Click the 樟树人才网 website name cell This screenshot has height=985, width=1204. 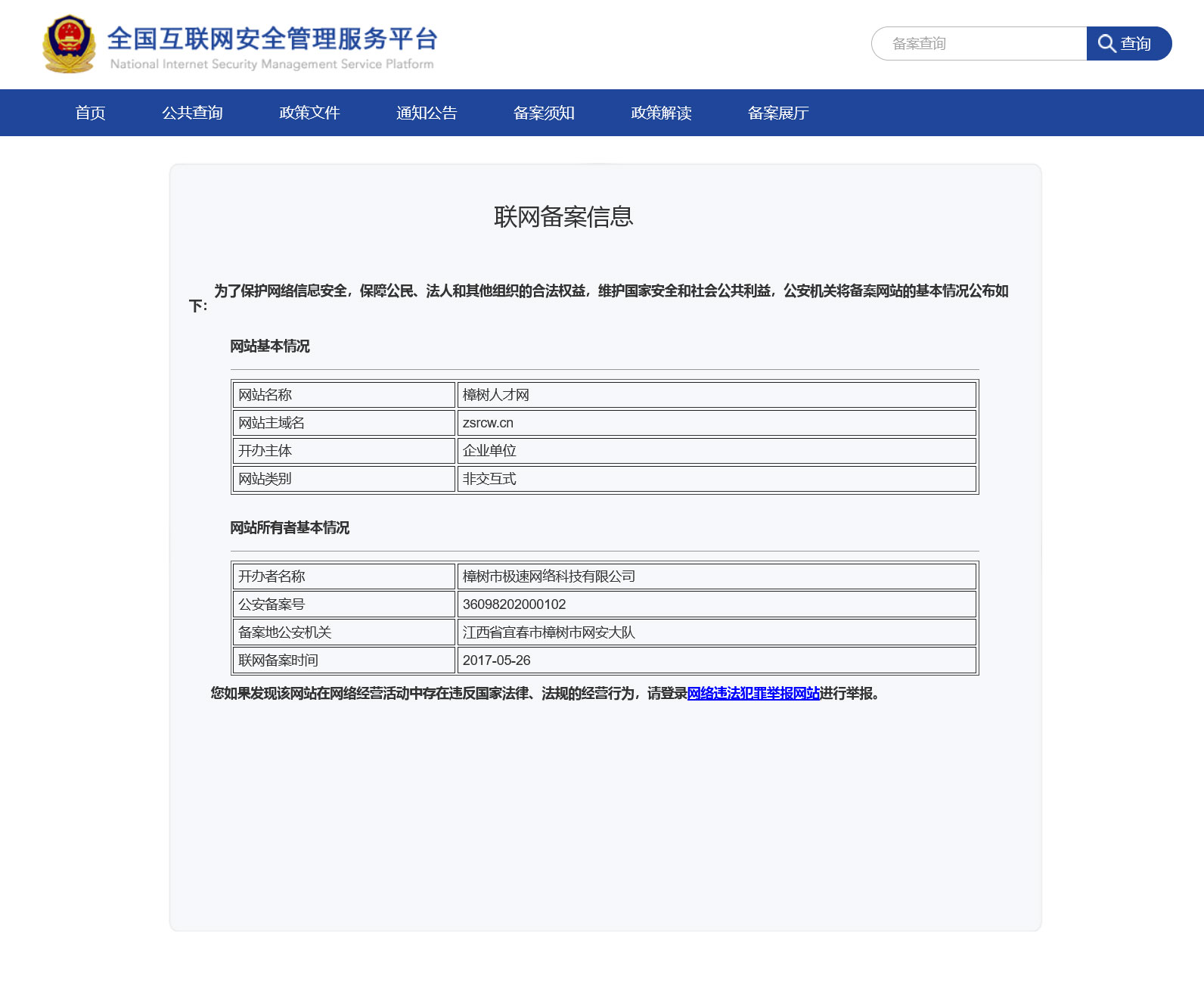coord(717,395)
